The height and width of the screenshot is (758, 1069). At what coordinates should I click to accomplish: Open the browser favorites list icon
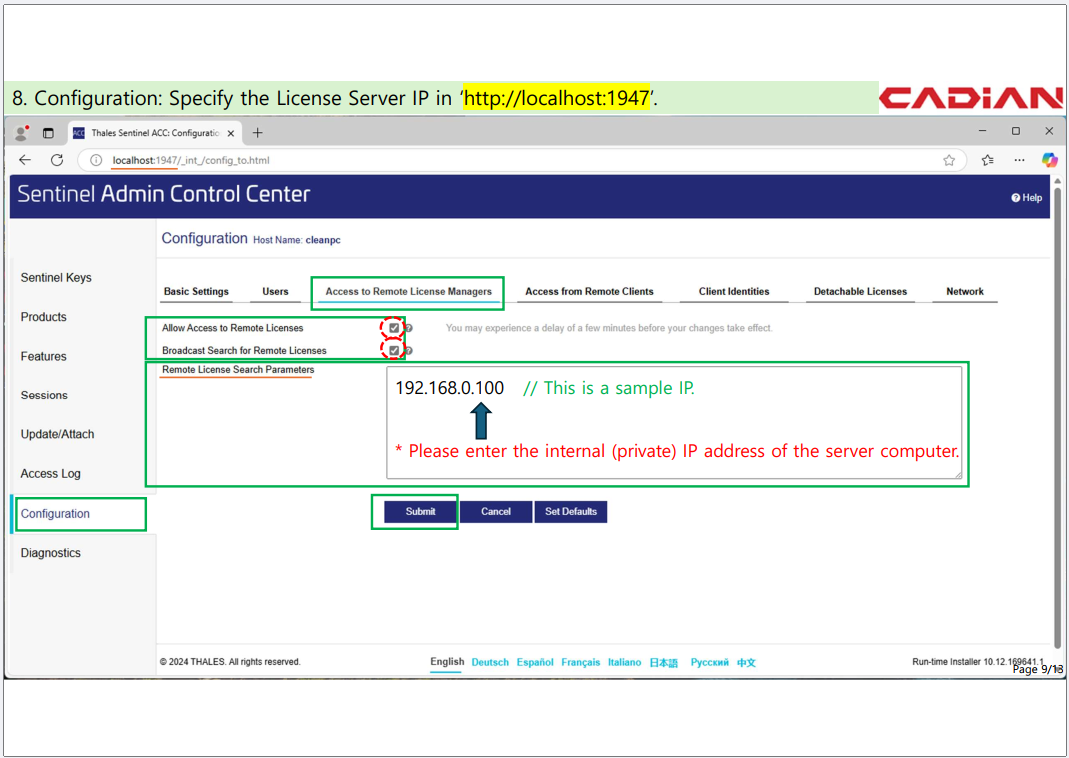tap(988, 160)
